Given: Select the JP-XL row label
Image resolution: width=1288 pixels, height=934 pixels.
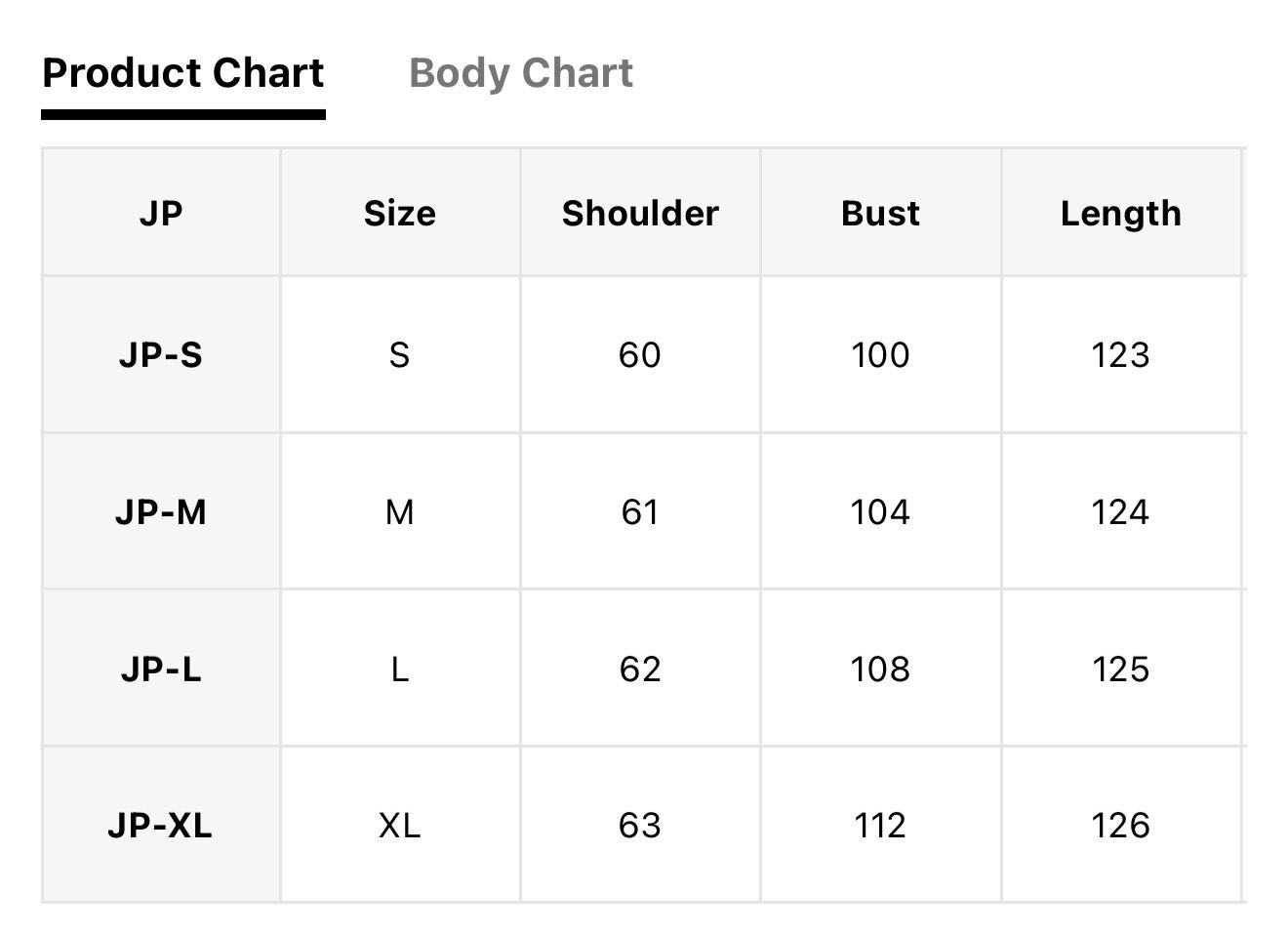Looking at the screenshot, I should 161,826.
